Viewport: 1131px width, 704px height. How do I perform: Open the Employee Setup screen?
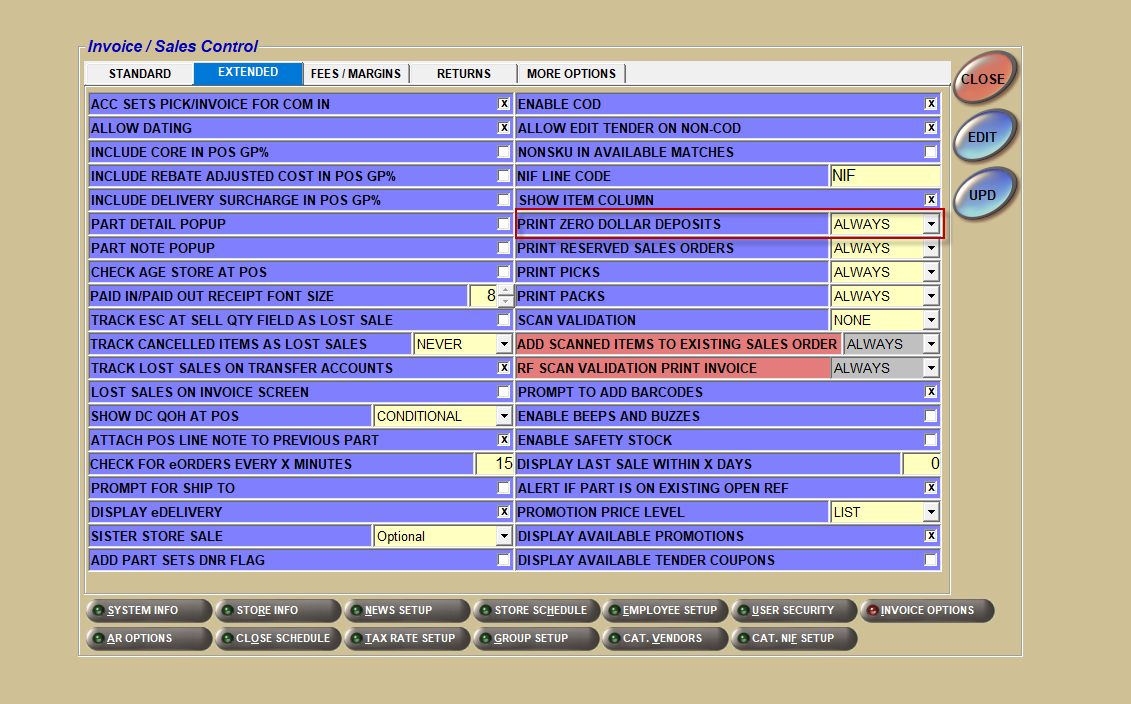664,610
